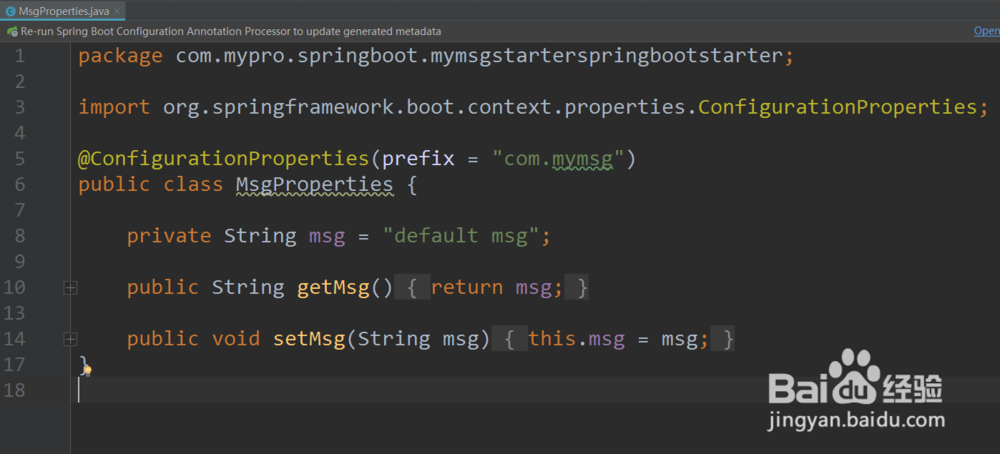The image size is (1000, 454).
Task: Place the cursor on empty line 18
Action: 536,390
